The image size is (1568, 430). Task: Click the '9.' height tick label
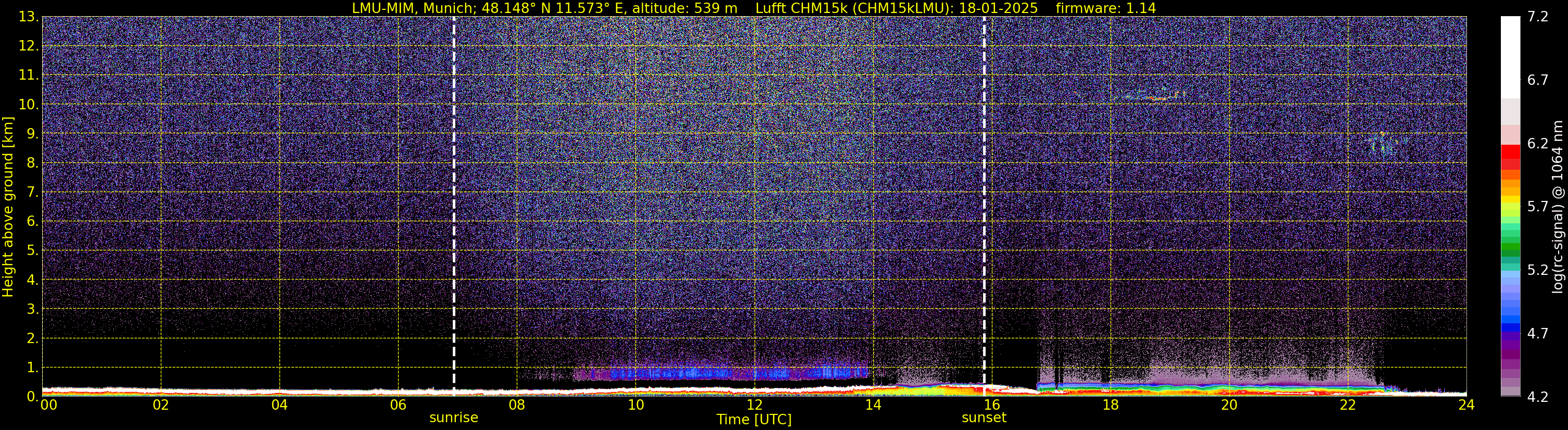33,133
